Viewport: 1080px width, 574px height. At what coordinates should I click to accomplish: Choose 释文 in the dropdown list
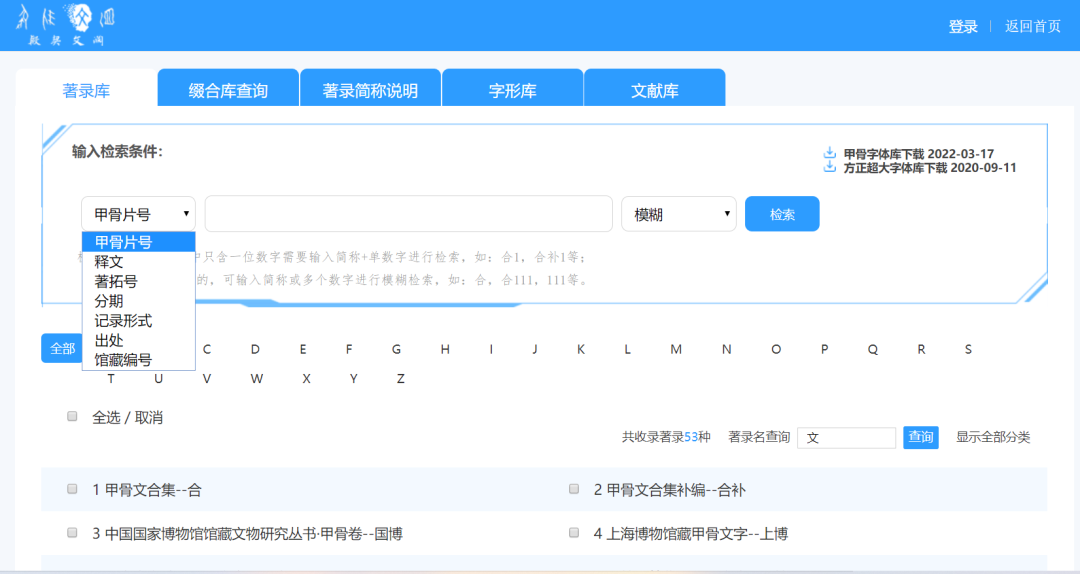pos(138,262)
